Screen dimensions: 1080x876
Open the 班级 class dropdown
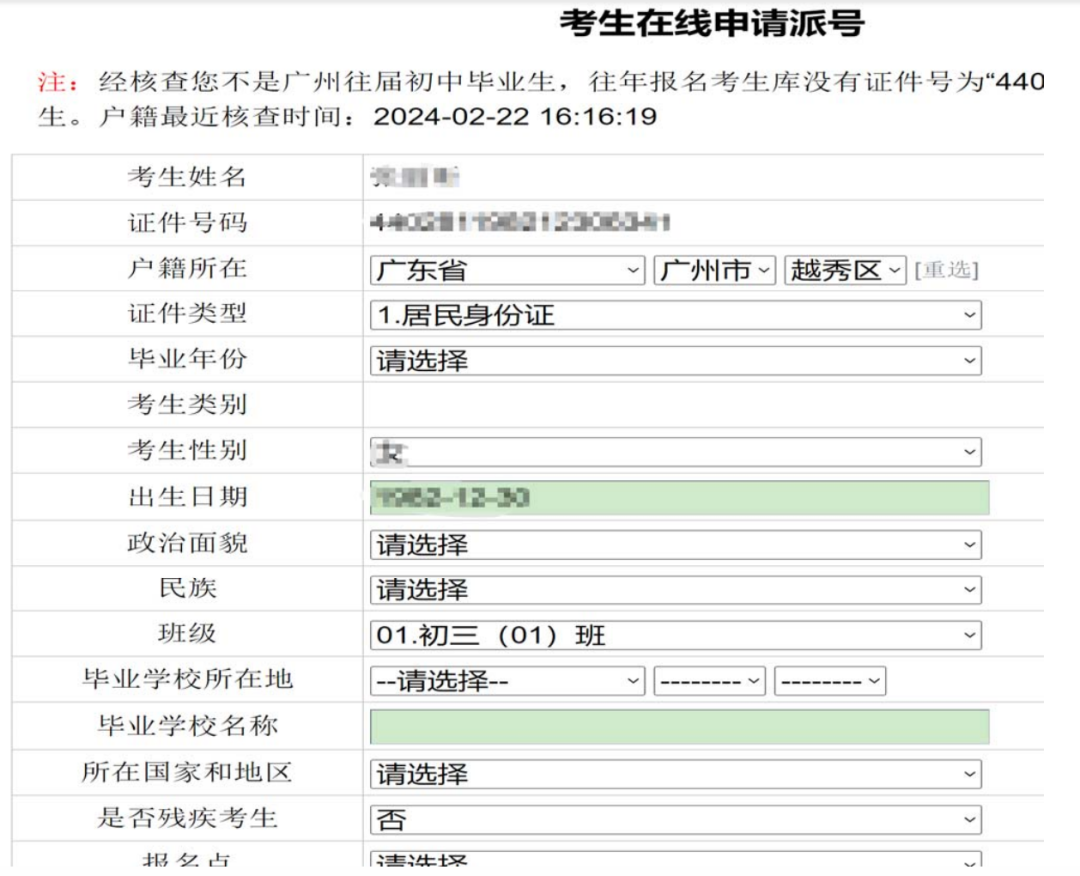click(x=670, y=634)
